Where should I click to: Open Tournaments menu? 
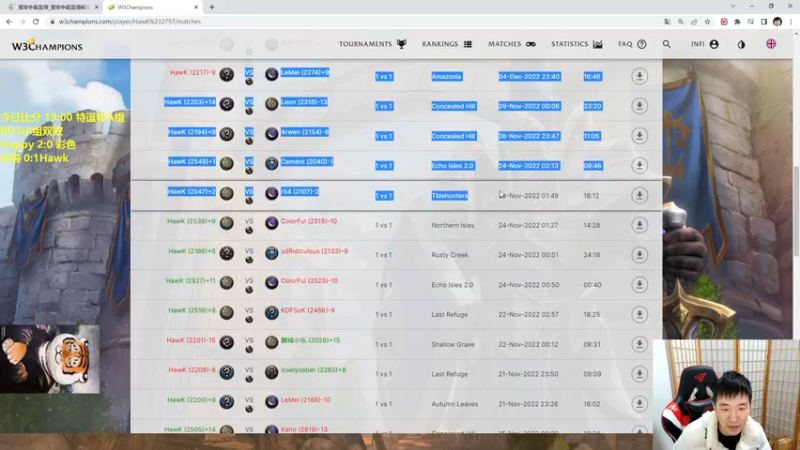pyautogui.click(x=373, y=44)
